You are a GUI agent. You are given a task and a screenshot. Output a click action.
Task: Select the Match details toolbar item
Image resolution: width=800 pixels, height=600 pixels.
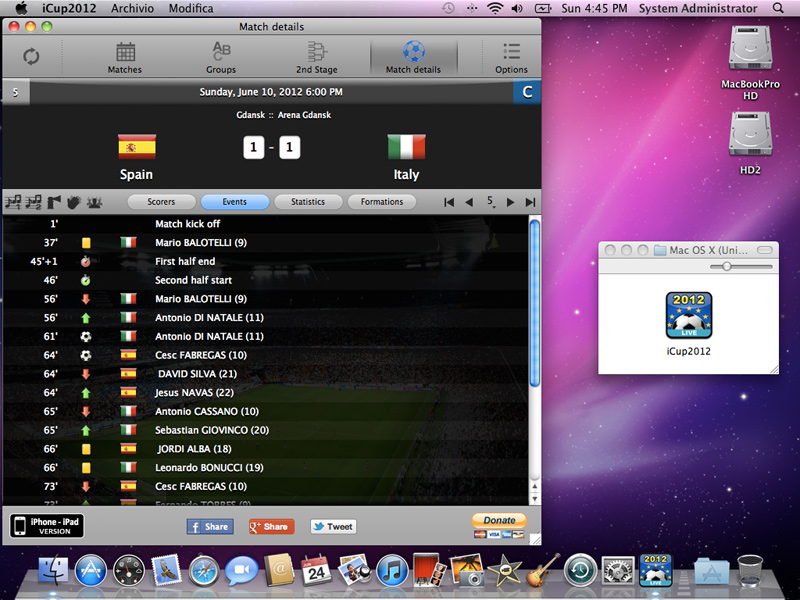pyautogui.click(x=413, y=58)
